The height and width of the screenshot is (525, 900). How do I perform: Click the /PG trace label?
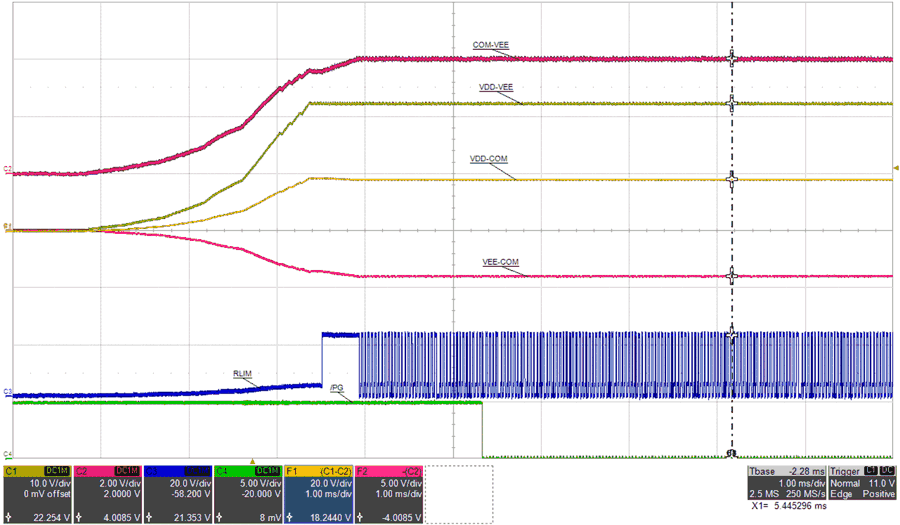click(337, 388)
